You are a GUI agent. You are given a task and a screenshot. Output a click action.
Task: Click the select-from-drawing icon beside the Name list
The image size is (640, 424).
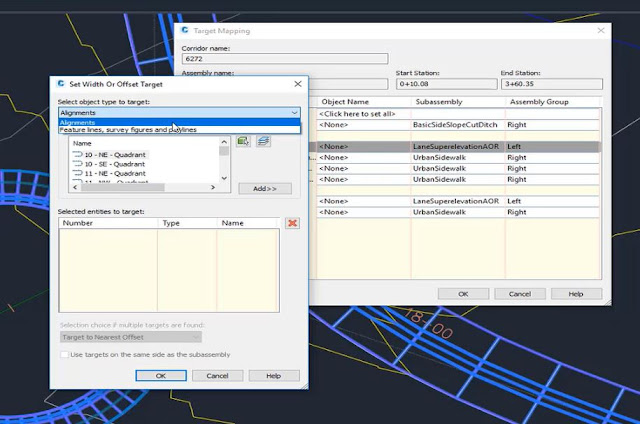point(243,141)
